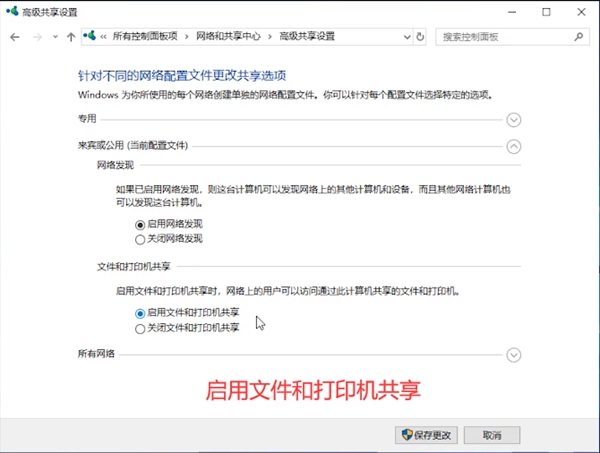Choose 关闭文件和打印机共享 option
Viewport: 600px width, 453px height.
coord(140,328)
